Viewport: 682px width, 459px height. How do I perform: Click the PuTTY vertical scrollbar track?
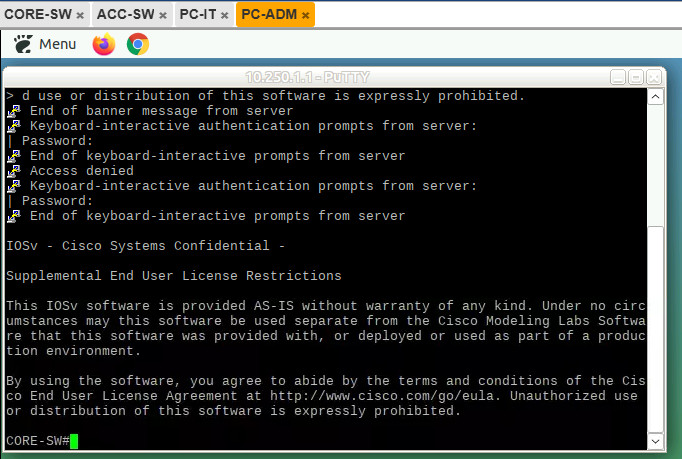pyautogui.click(x=655, y=269)
